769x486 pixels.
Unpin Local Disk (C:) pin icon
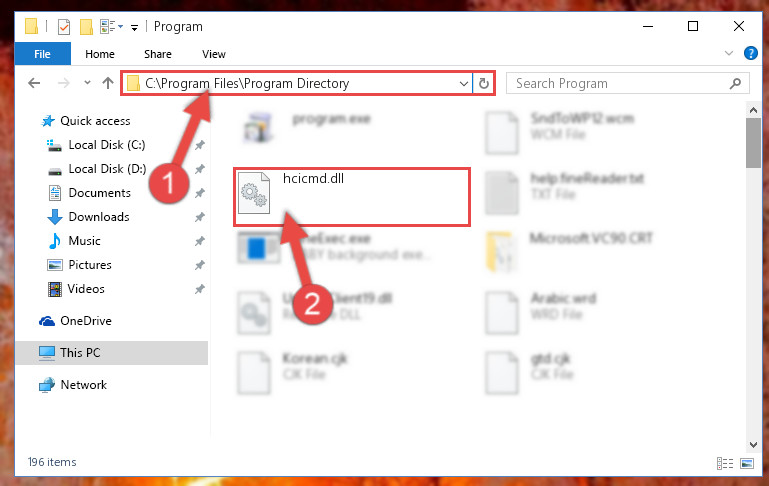(x=200, y=145)
